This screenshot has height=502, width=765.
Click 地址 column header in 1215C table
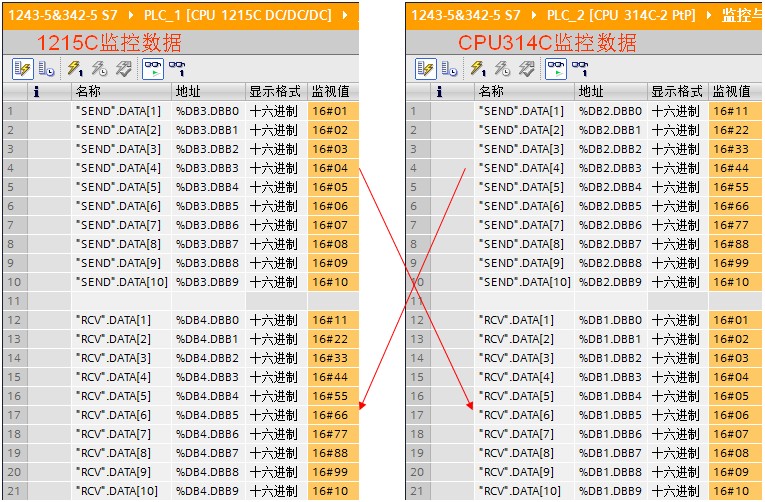(208, 91)
